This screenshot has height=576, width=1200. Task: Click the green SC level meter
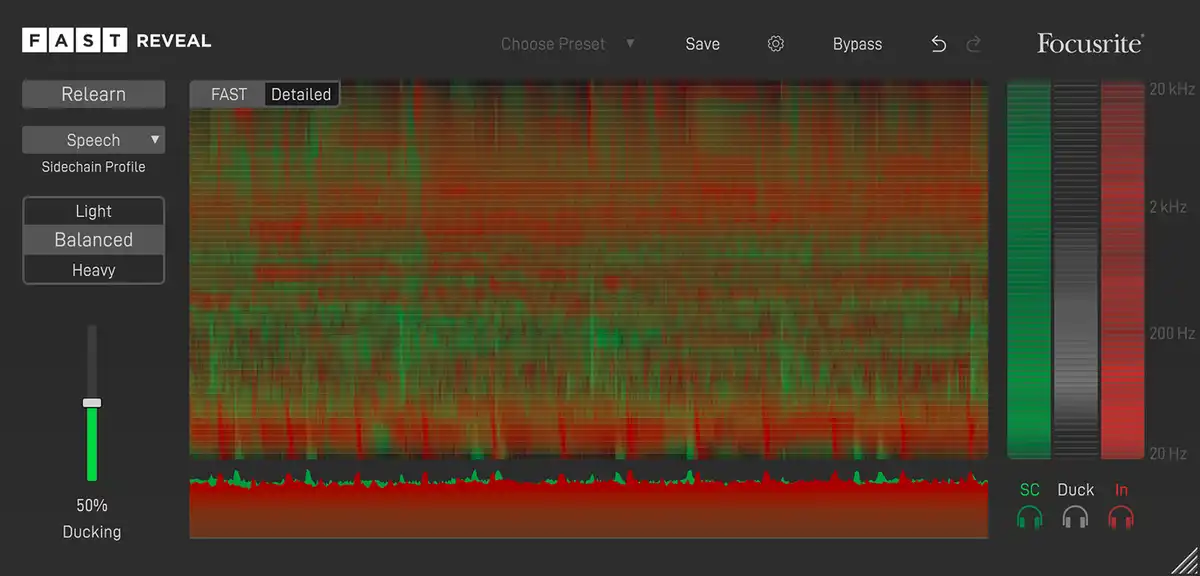click(x=1029, y=271)
